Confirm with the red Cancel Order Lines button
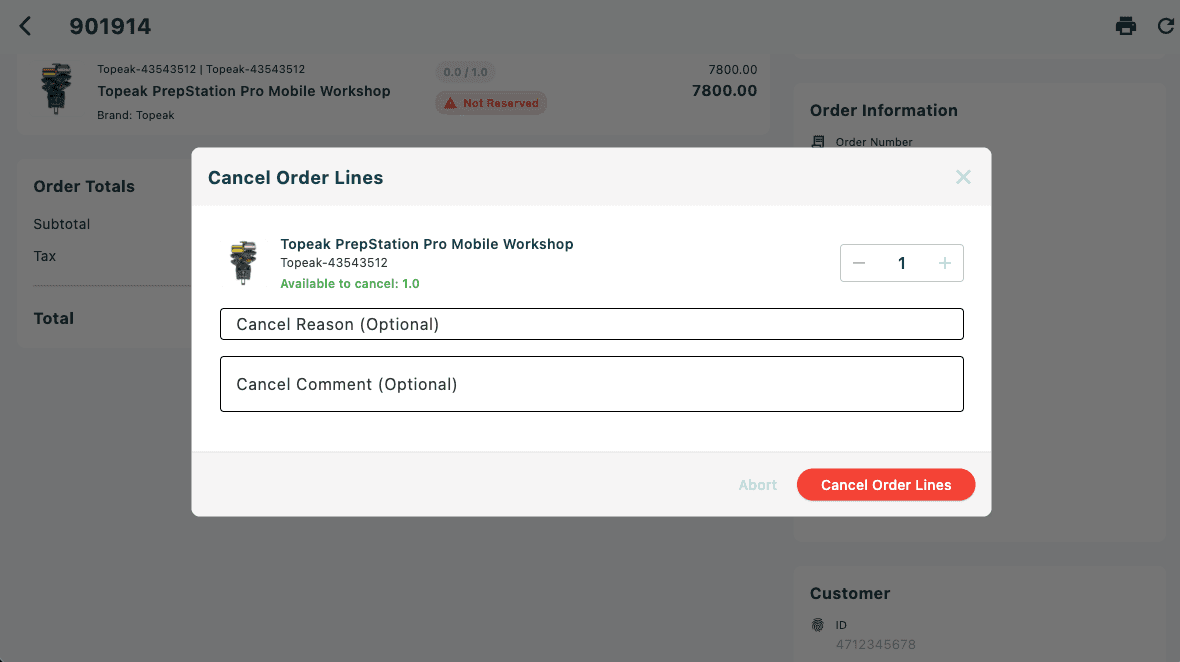1180x662 pixels. coord(886,485)
